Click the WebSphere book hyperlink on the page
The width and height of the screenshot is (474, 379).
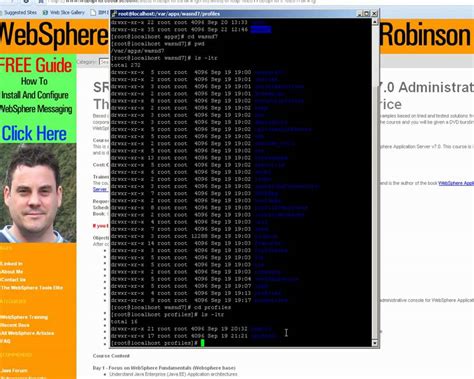click(x=456, y=183)
